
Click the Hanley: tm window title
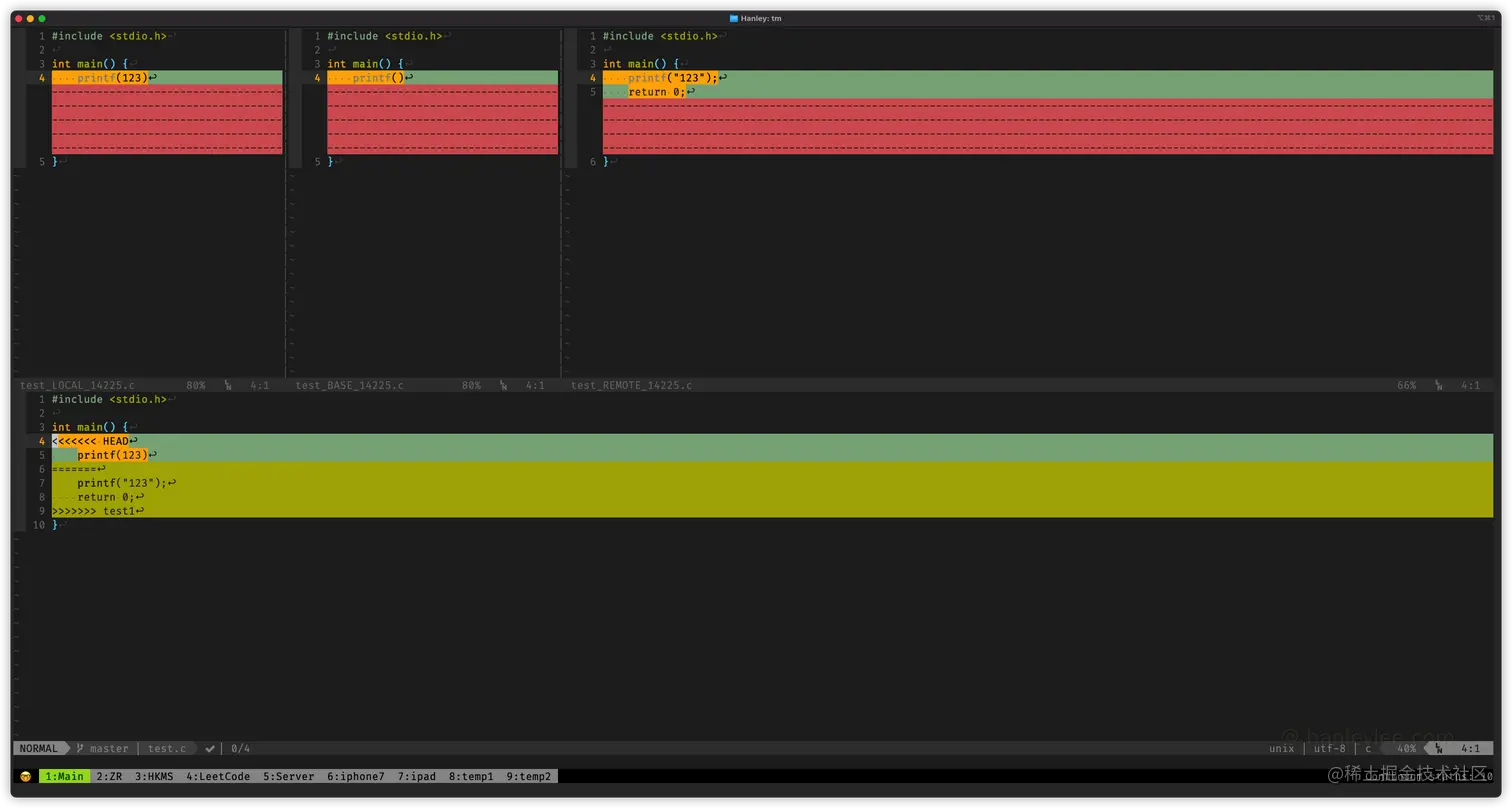(x=761, y=18)
